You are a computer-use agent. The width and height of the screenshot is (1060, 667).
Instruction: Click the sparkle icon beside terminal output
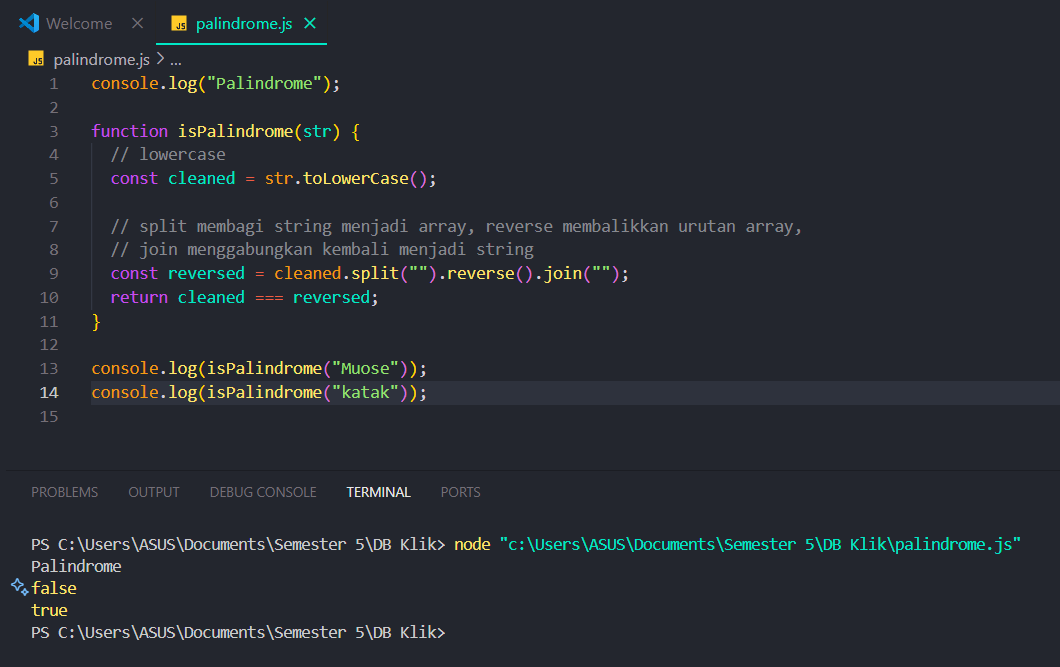coord(19,587)
